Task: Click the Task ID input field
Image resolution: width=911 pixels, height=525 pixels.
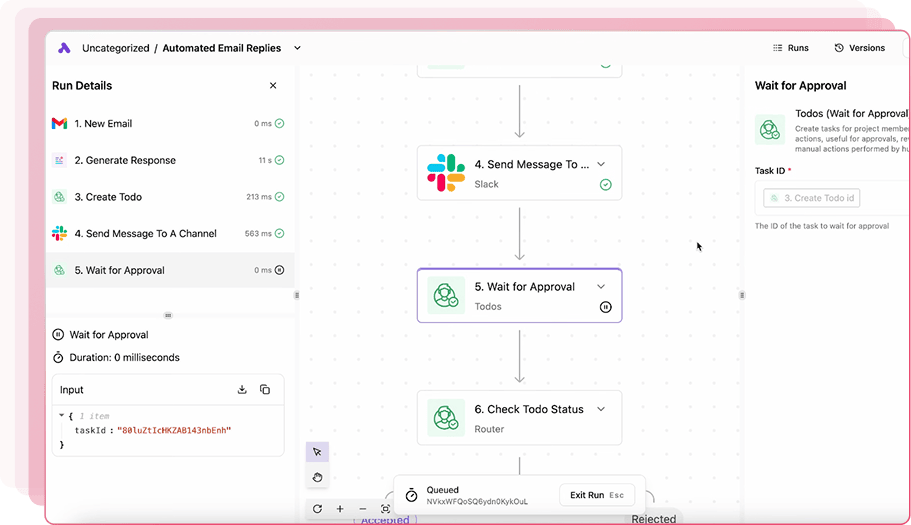Action: click(832, 198)
